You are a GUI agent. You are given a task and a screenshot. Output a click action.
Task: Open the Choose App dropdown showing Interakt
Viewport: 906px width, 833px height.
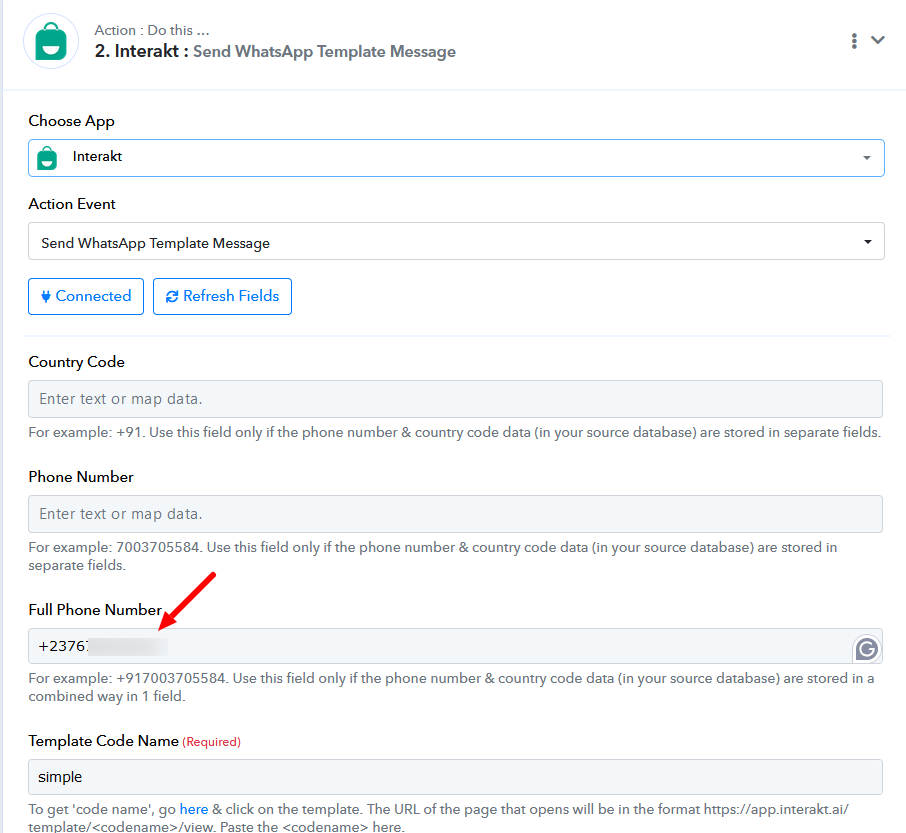point(456,158)
